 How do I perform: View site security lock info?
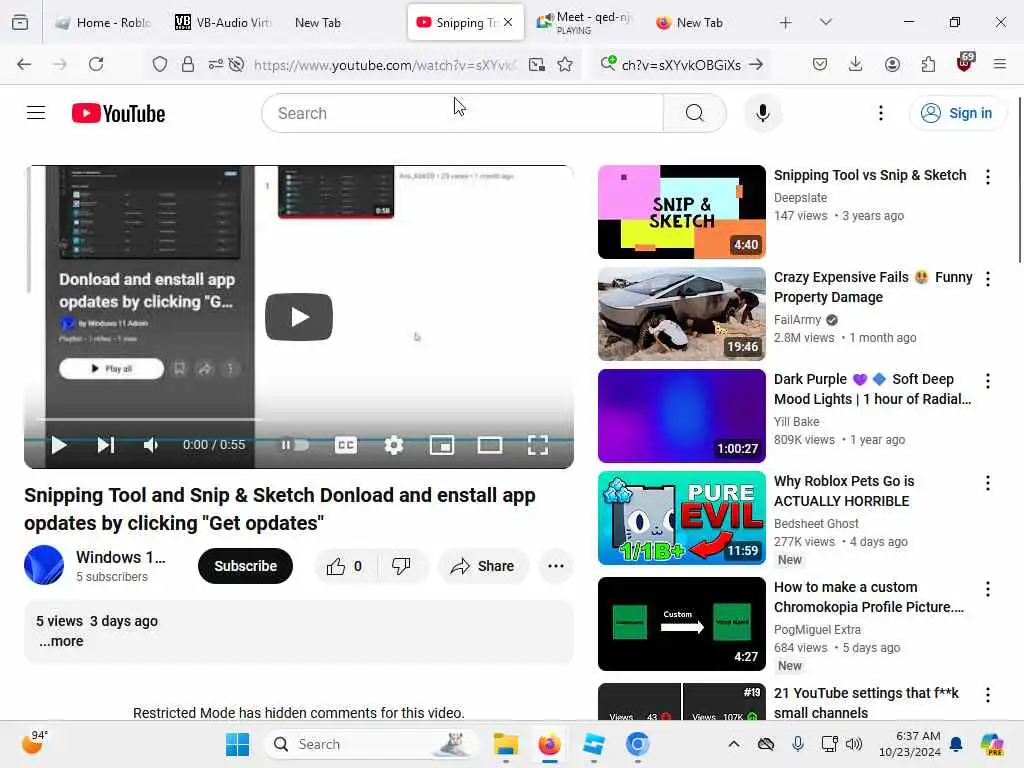(187, 64)
